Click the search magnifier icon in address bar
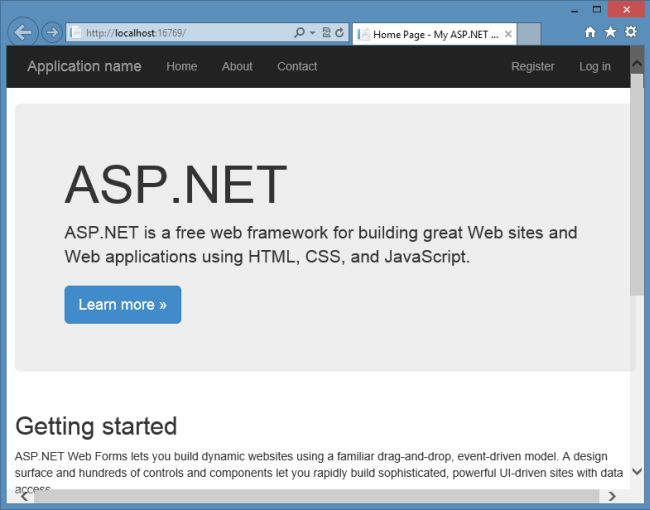650x510 pixels. tap(299, 32)
